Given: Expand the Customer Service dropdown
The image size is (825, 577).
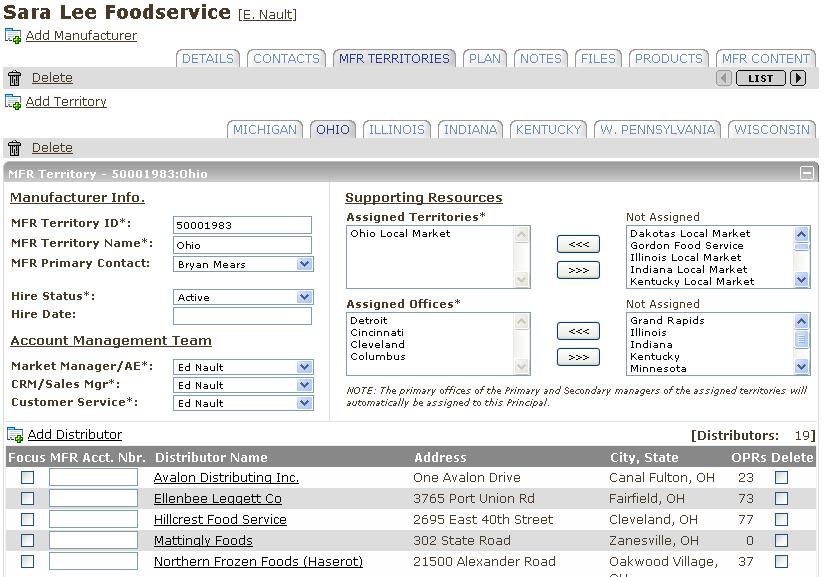Looking at the screenshot, I should point(305,403).
